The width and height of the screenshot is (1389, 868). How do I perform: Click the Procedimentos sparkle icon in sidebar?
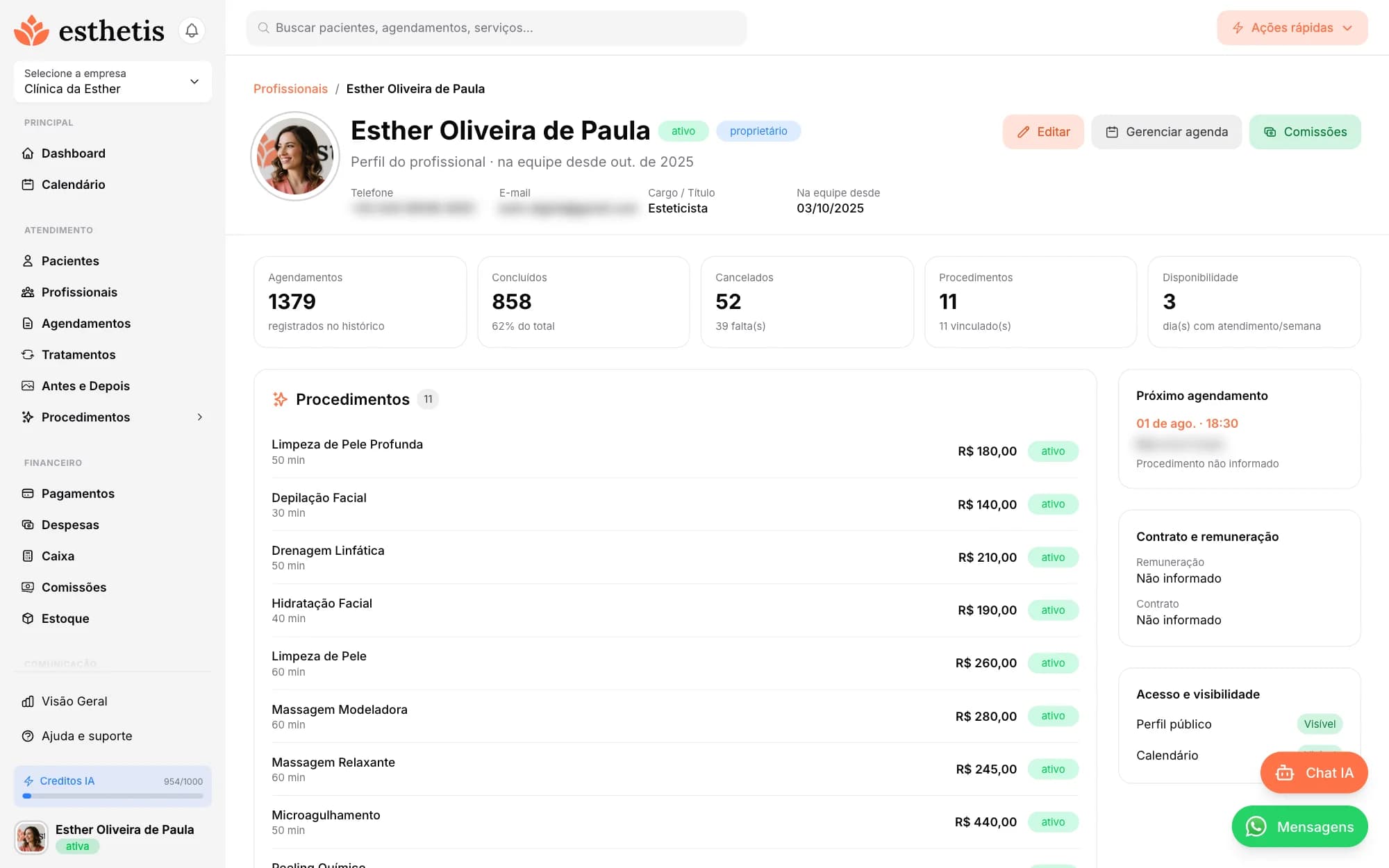28,417
